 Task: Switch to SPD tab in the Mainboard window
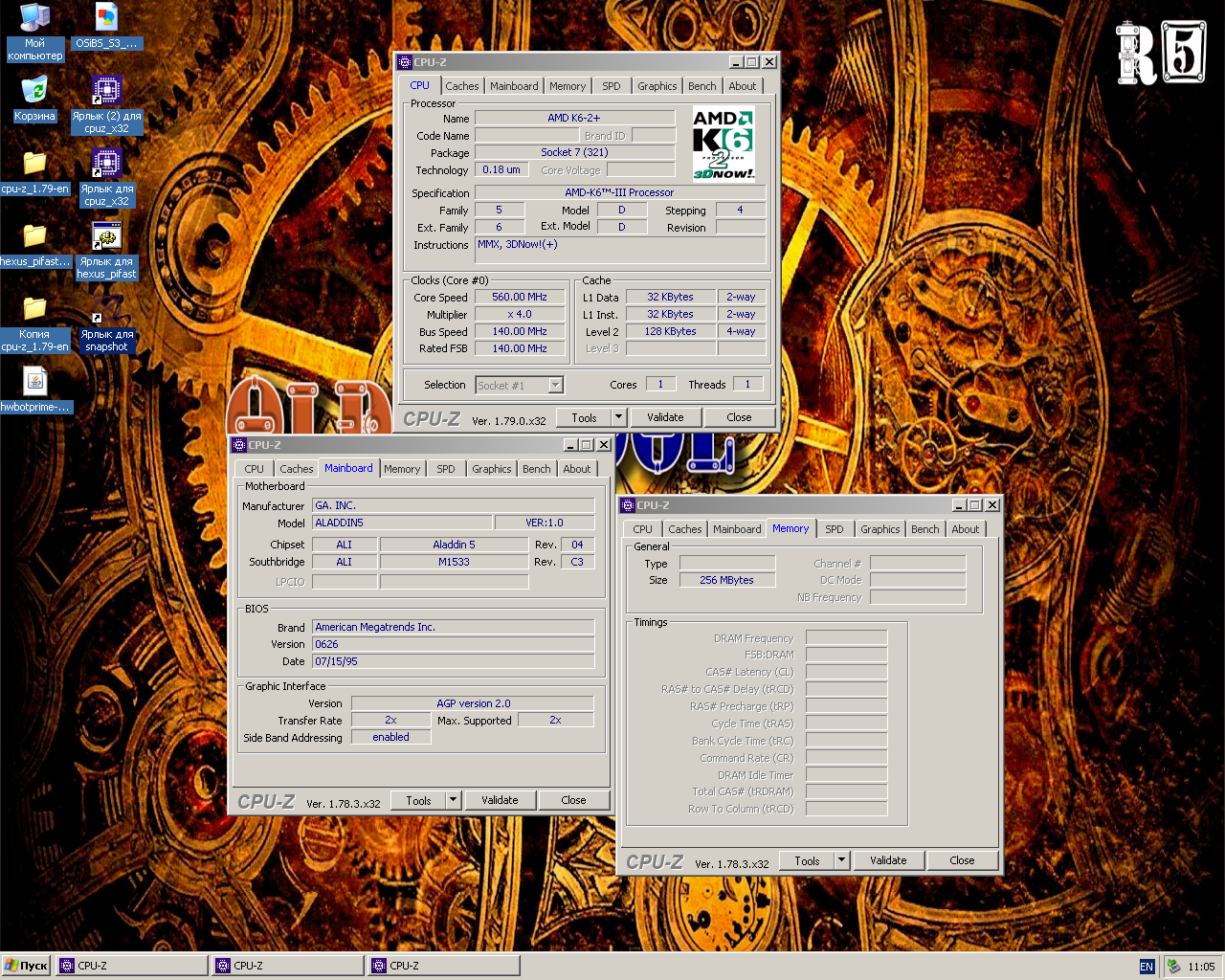(446, 469)
